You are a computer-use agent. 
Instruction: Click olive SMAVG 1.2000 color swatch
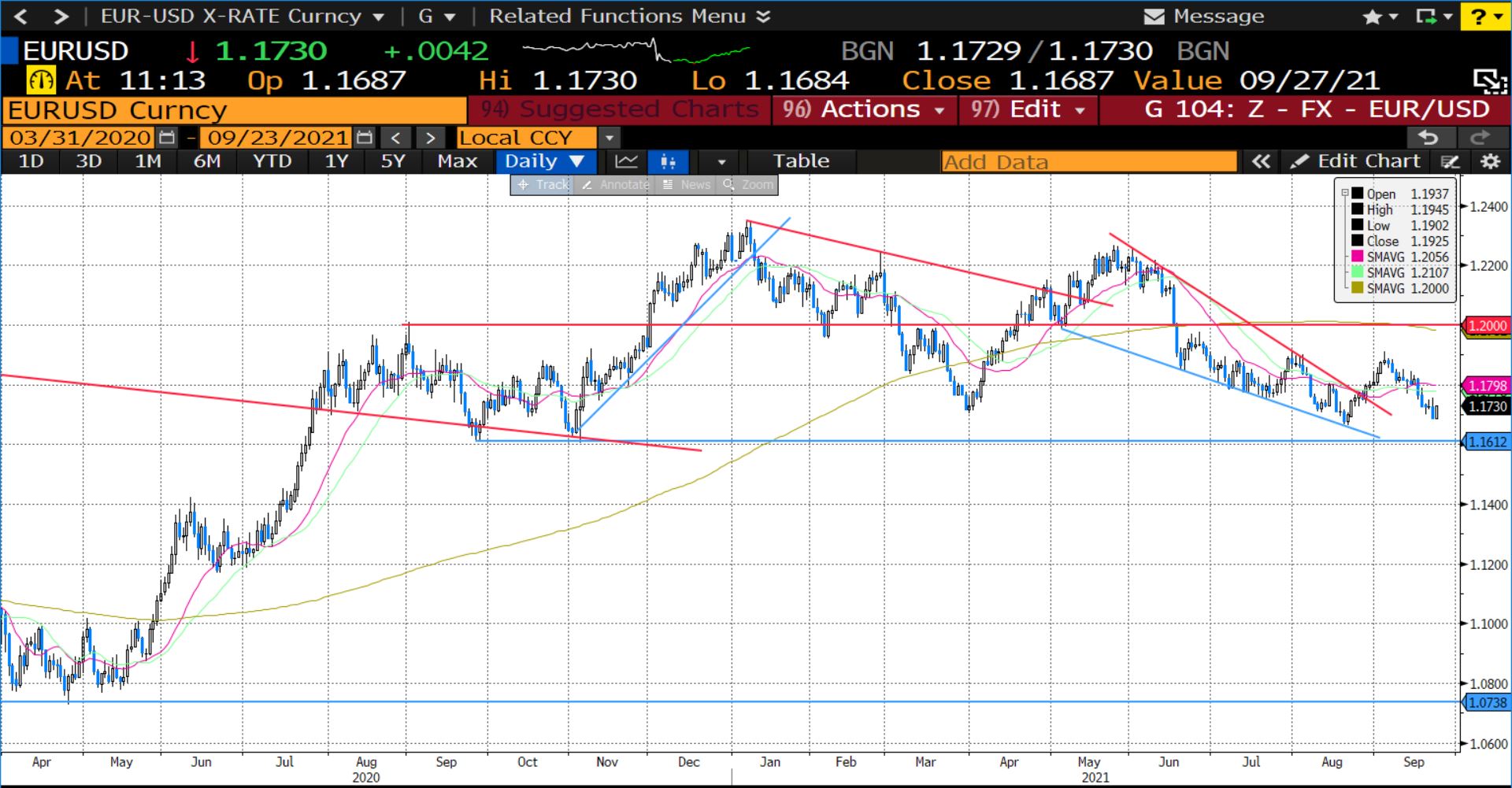1358,288
